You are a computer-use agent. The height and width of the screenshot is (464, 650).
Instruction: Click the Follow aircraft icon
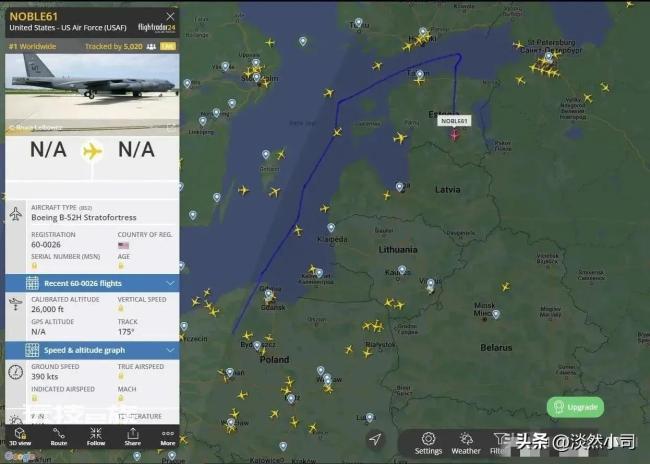[96, 437]
